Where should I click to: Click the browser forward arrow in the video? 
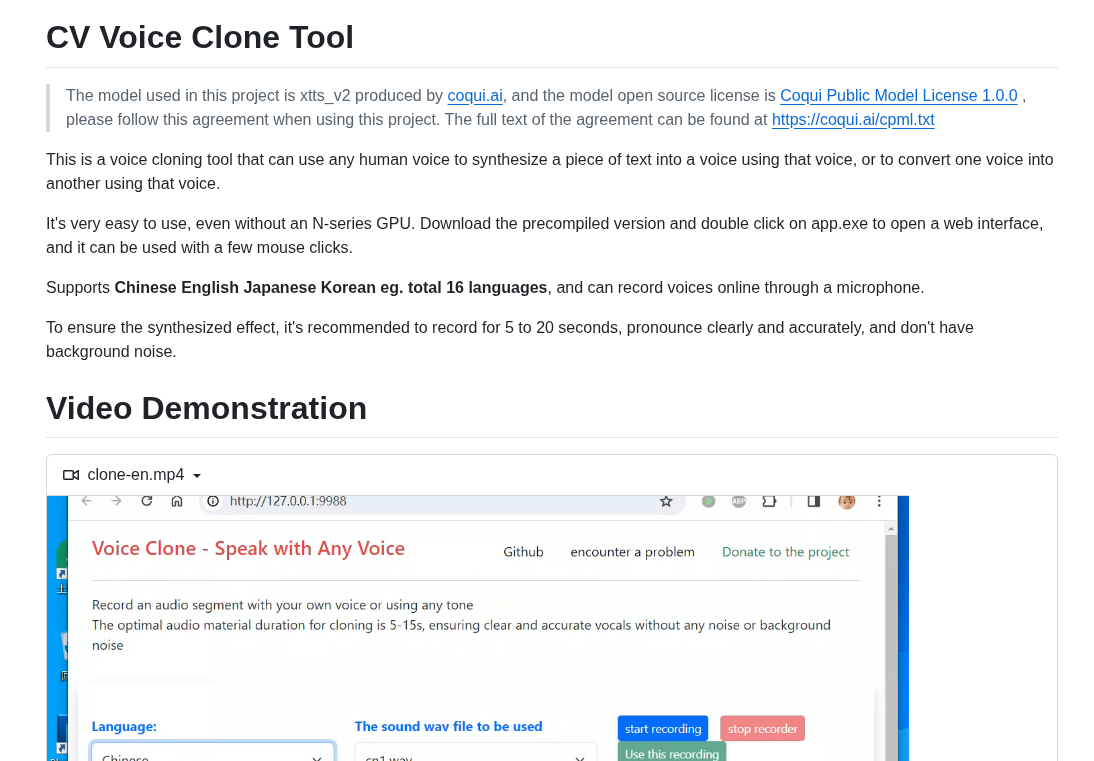[117, 501]
